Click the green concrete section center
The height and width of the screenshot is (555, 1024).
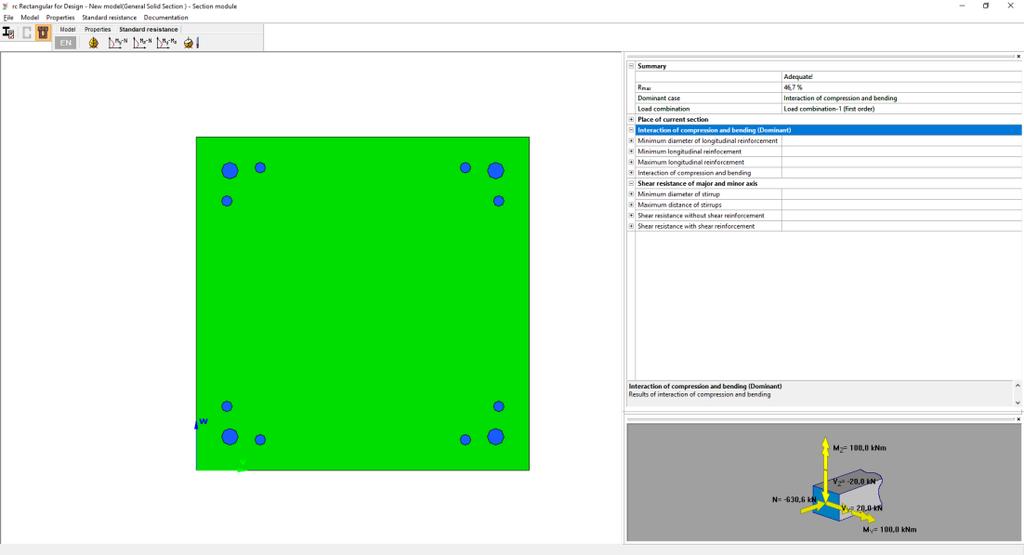(x=363, y=304)
